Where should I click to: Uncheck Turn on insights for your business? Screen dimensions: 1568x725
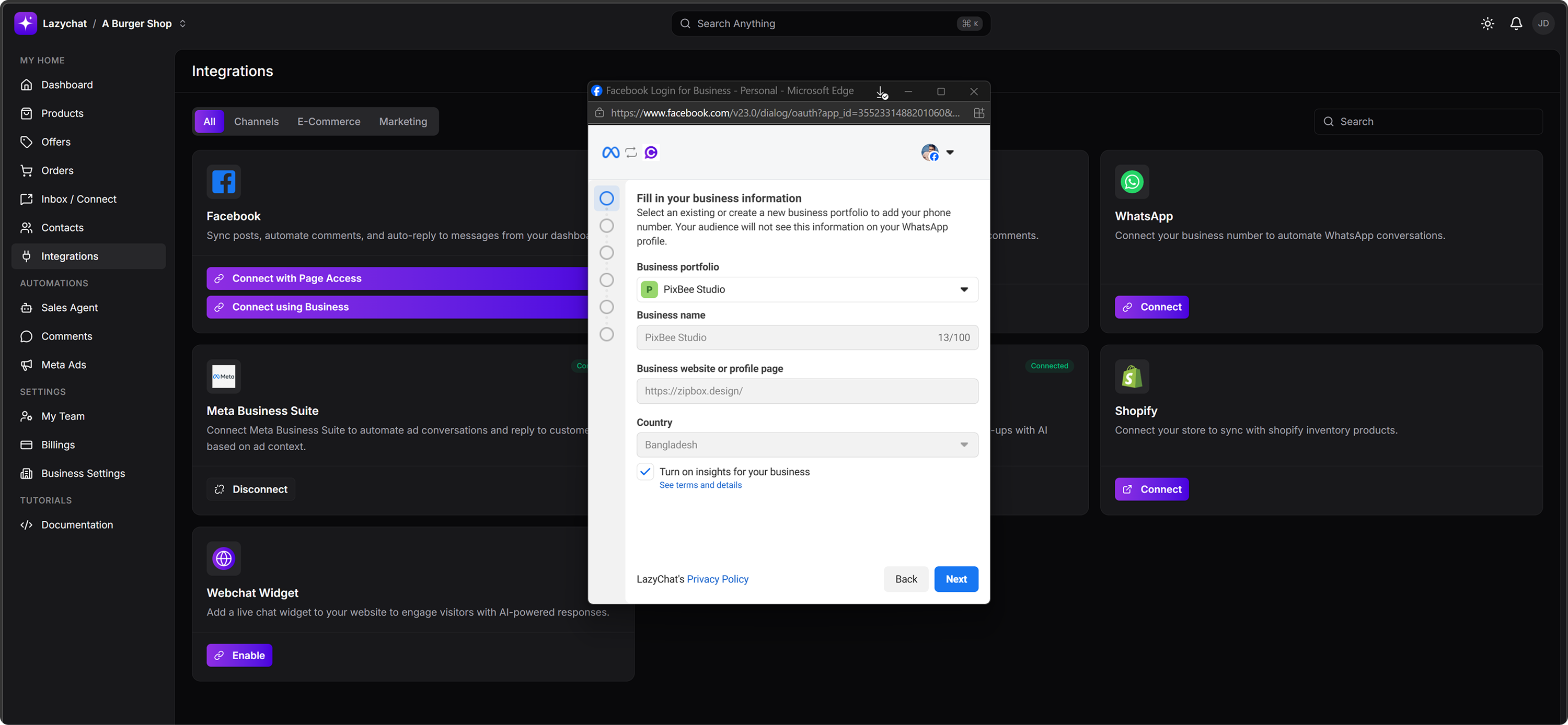[x=645, y=472]
